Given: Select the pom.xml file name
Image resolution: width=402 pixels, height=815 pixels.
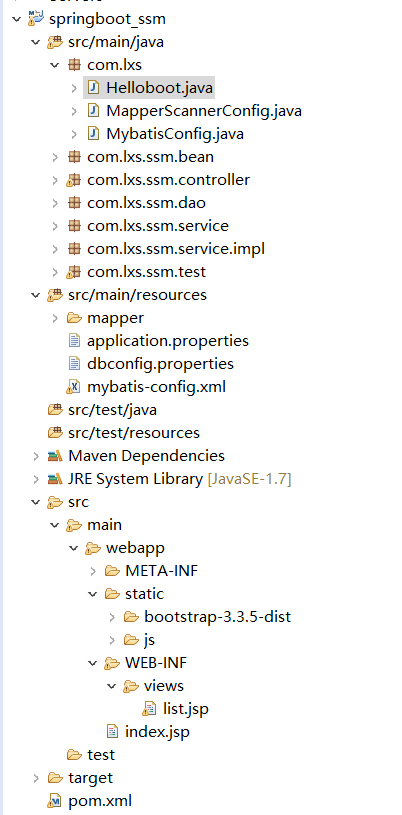Looking at the screenshot, I should pyautogui.click(x=100, y=800).
